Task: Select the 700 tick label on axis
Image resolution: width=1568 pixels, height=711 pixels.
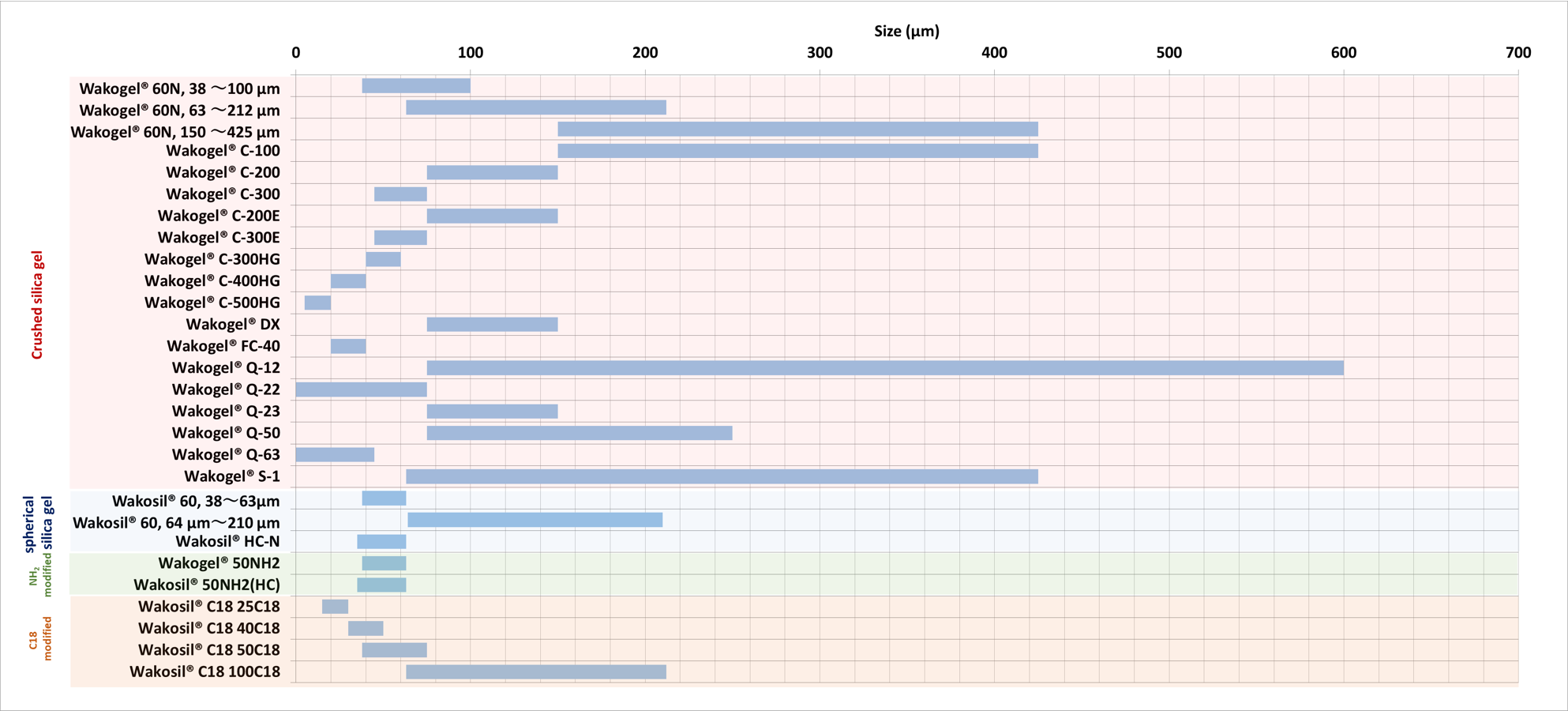Action: point(1517,53)
